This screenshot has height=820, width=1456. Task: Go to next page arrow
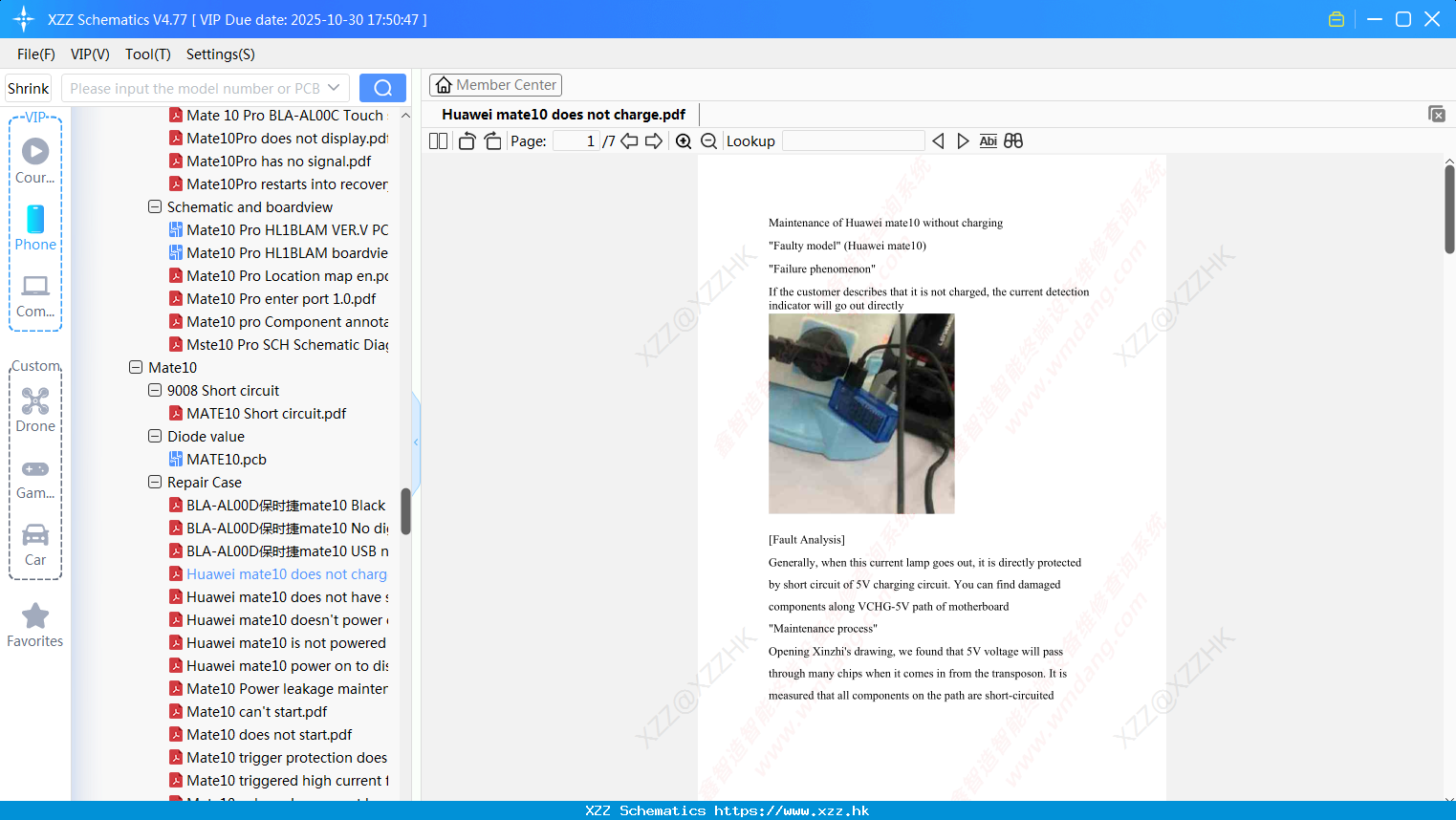click(x=654, y=141)
